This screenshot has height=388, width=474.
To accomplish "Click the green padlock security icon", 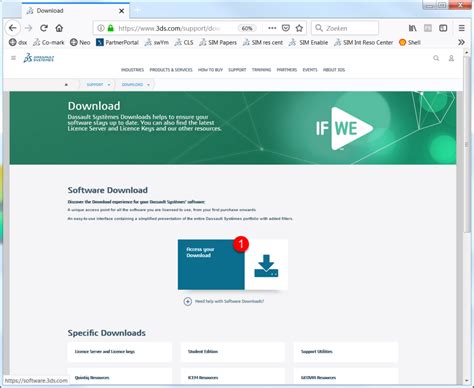I will (111, 28).
